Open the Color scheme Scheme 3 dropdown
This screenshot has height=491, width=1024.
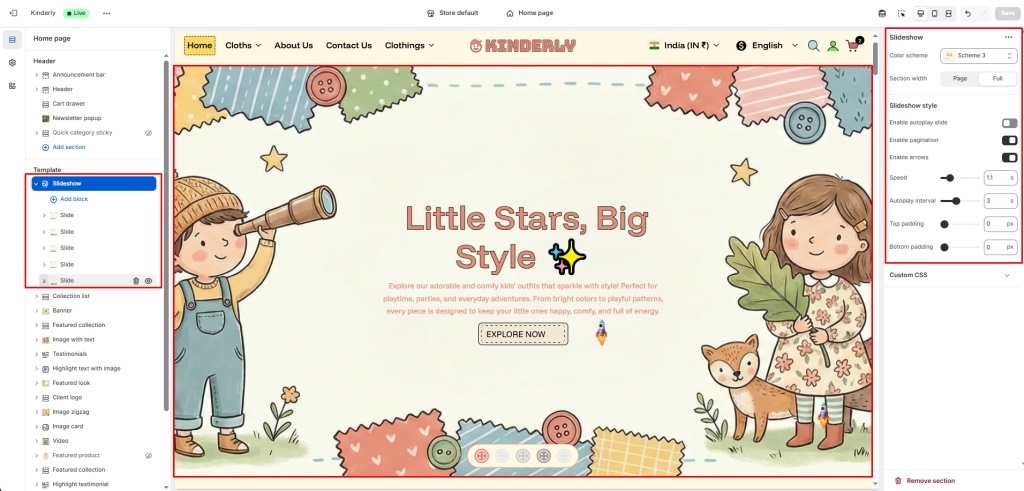point(978,55)
